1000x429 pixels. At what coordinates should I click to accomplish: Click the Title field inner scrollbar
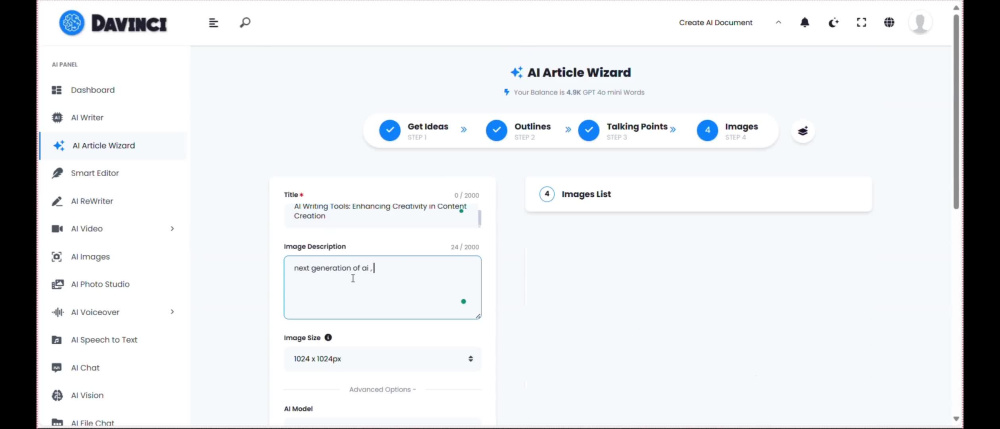(x=479, y=217)
